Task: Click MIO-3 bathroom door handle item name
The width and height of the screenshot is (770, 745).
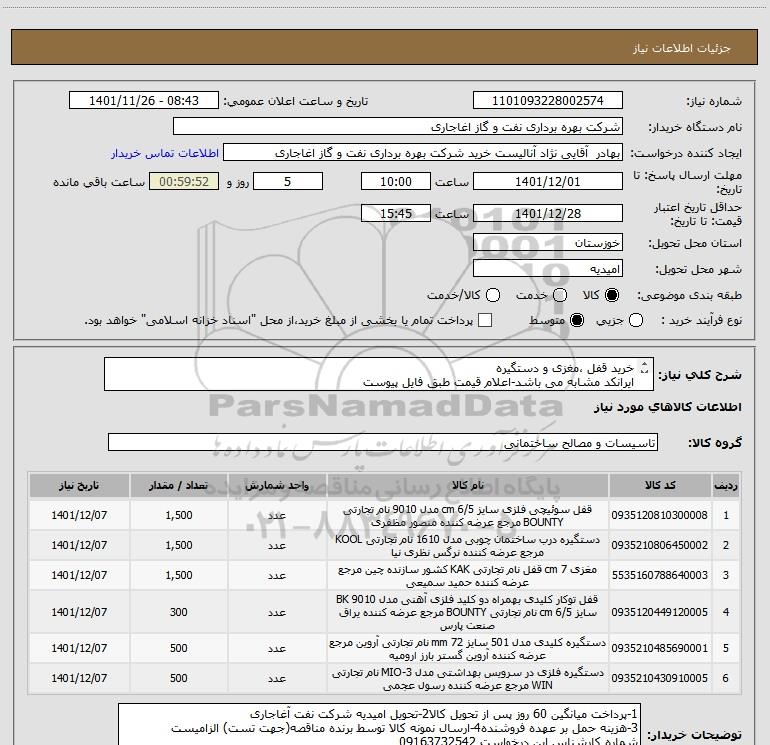Action: [468, 679]
